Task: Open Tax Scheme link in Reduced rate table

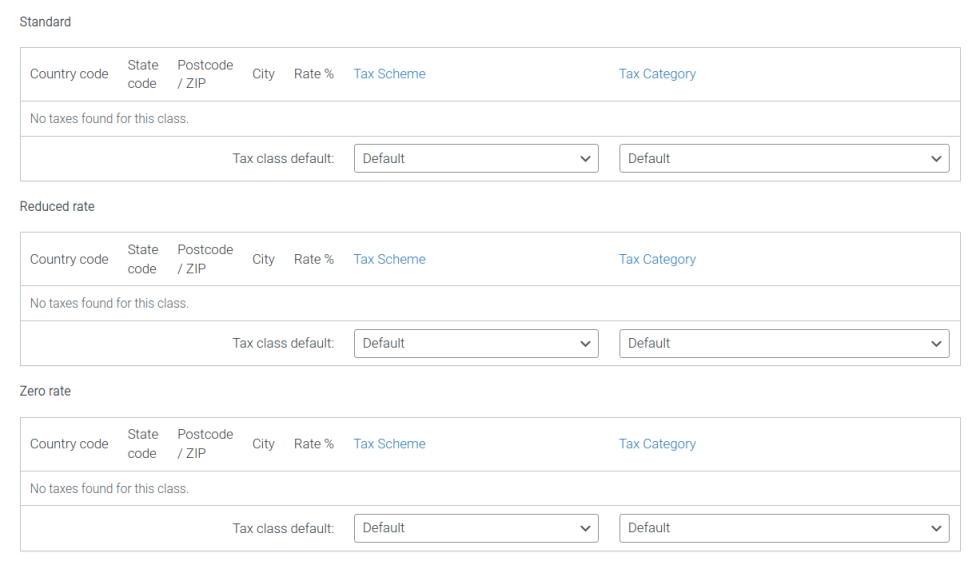Action: pyautogui.click(x=389, y=259)
